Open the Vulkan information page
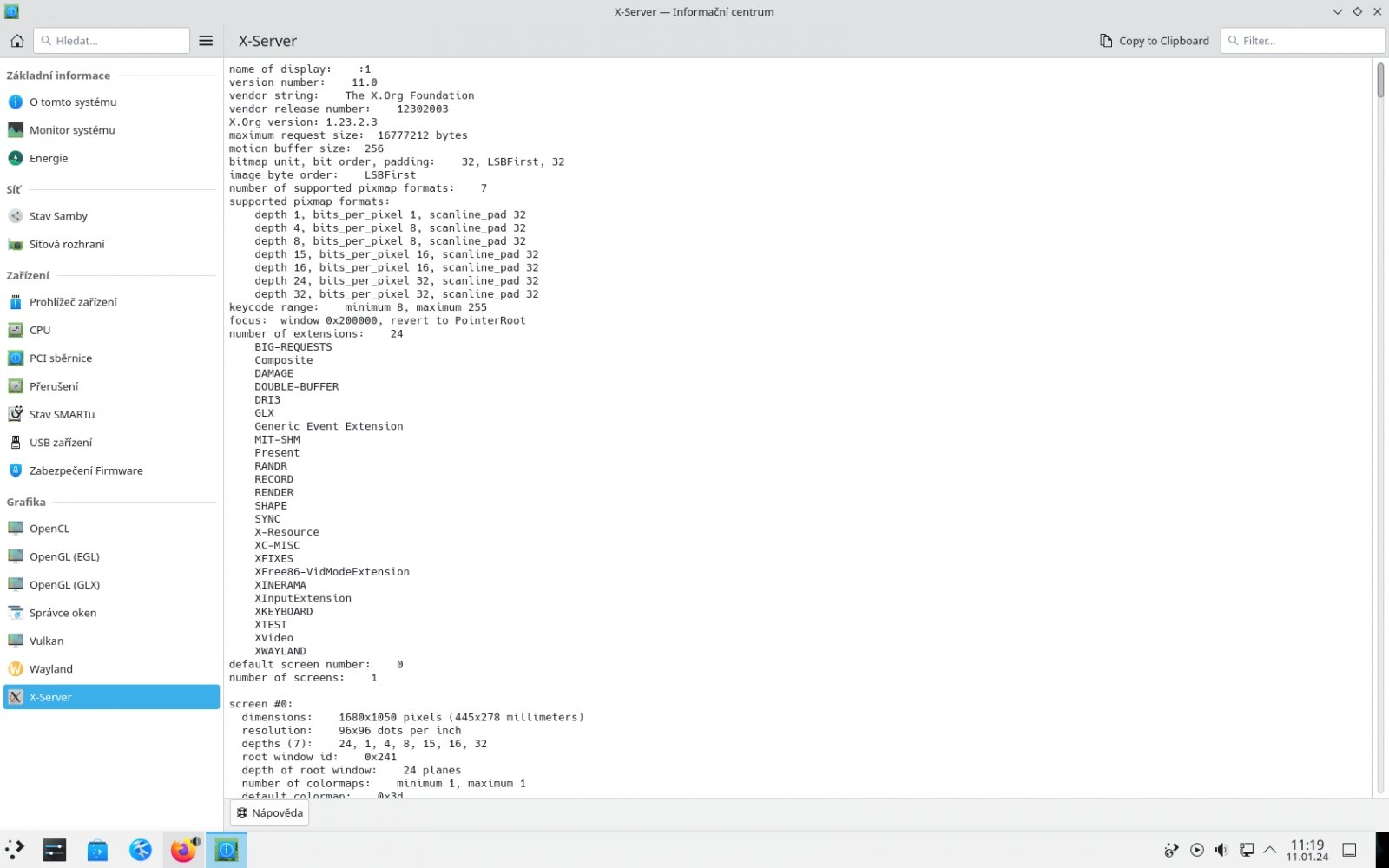Viewport: 1389px width, 868px height. point(111,641)
